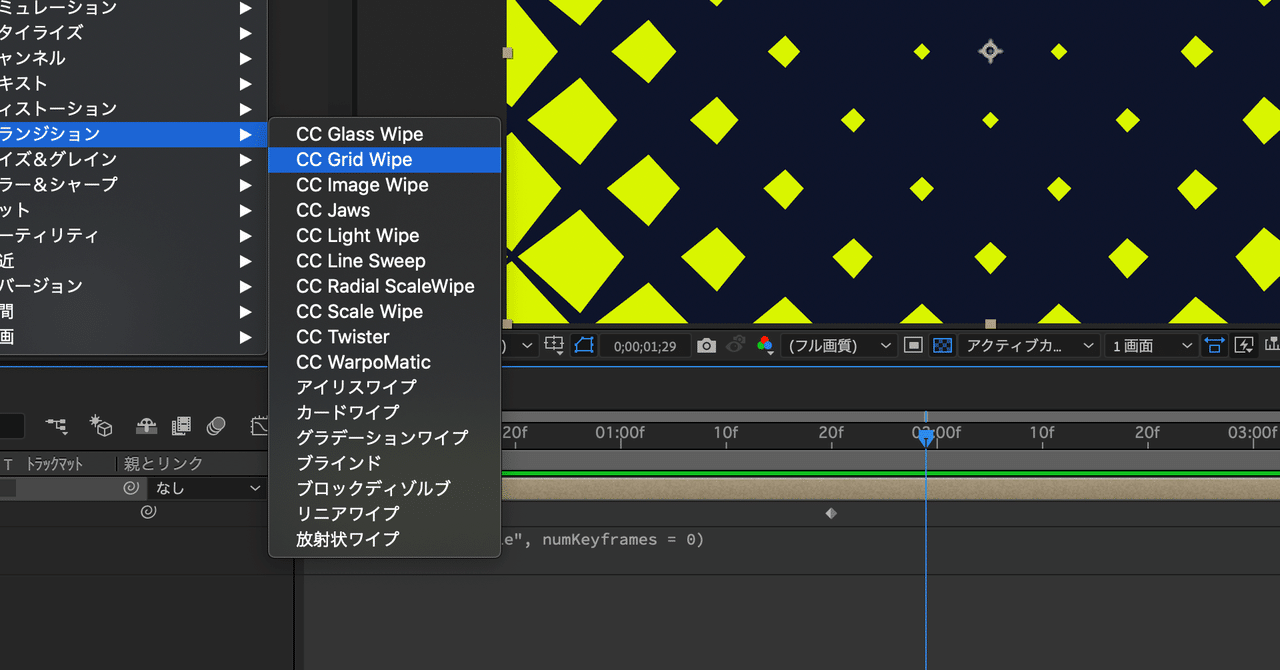Image resolution: width=1280 pixels, height=670 pixels.
Task: Click the Fast Previews lightning button
Action: coord(1244,345)
